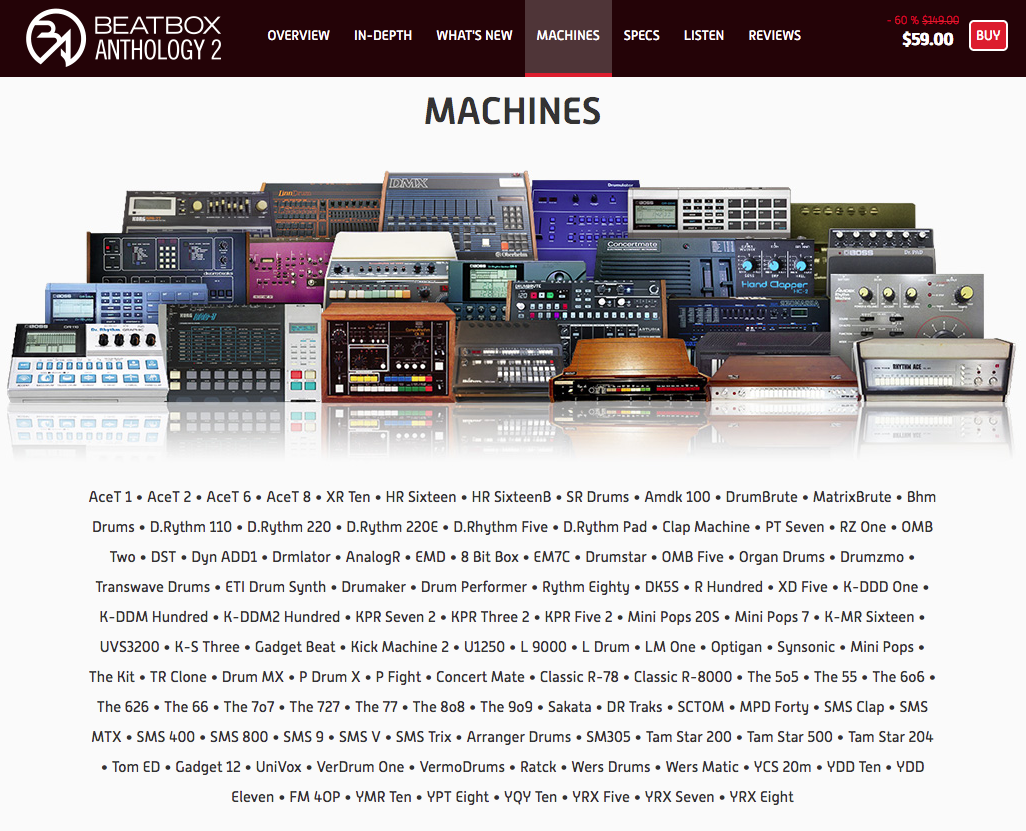Image resolution: width=1026 pixels, height=831 pixels.
Task: Click the $59.00 price text
Action: click(x=928, y=39)
